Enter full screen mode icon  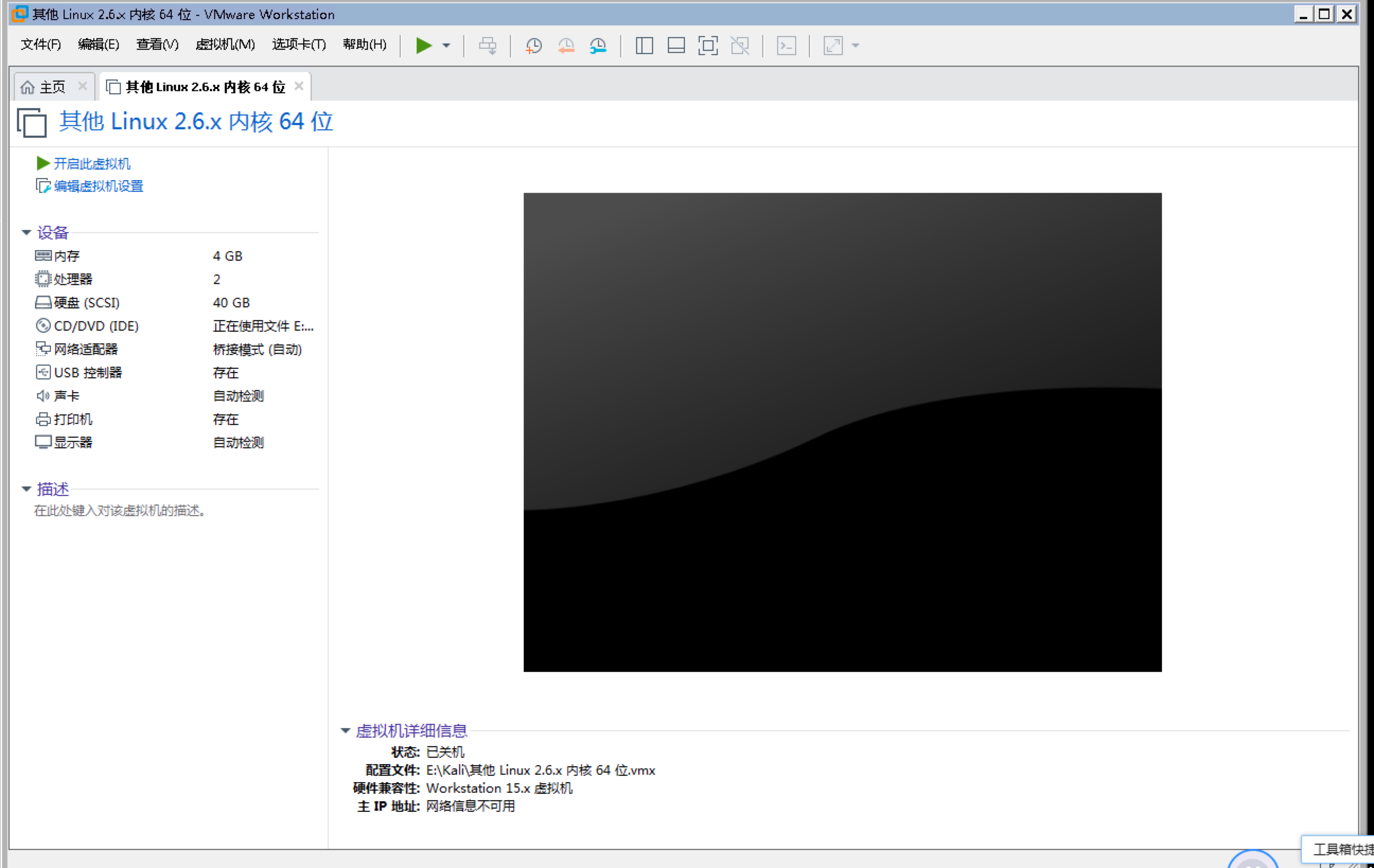click(x=708, y=46)
